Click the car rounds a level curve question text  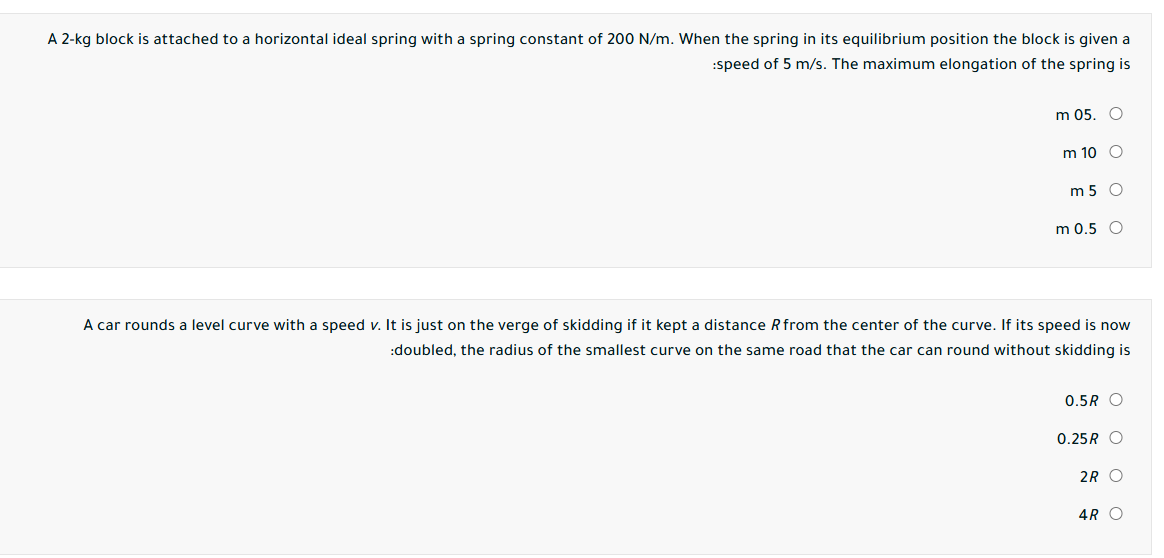606,325
